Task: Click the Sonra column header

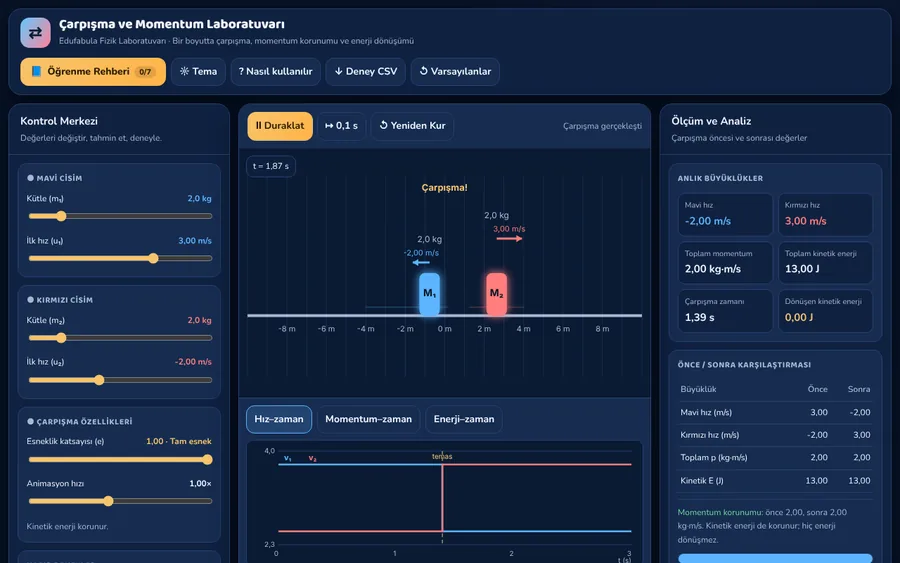Action: click(859, 389)
